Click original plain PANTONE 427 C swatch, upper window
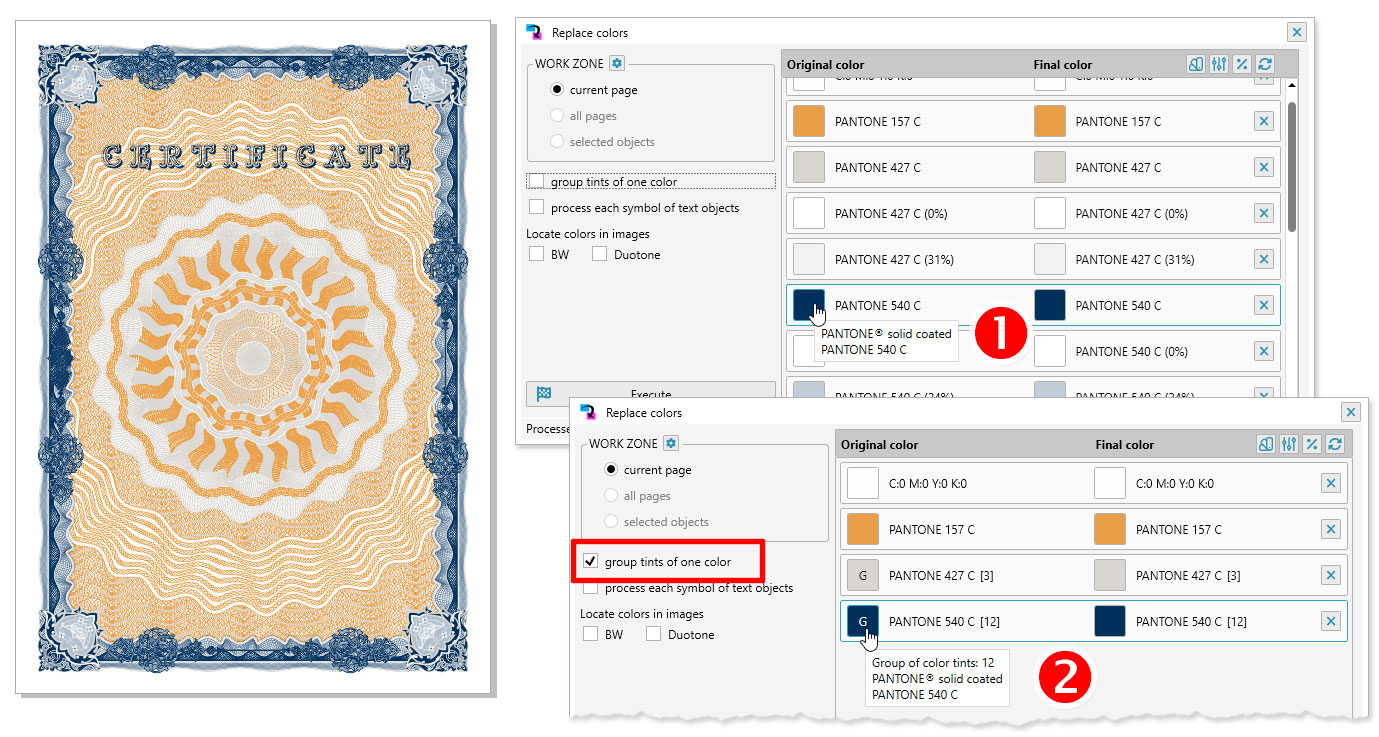Viewport: 1379px width, 737px height. point(808,167)
